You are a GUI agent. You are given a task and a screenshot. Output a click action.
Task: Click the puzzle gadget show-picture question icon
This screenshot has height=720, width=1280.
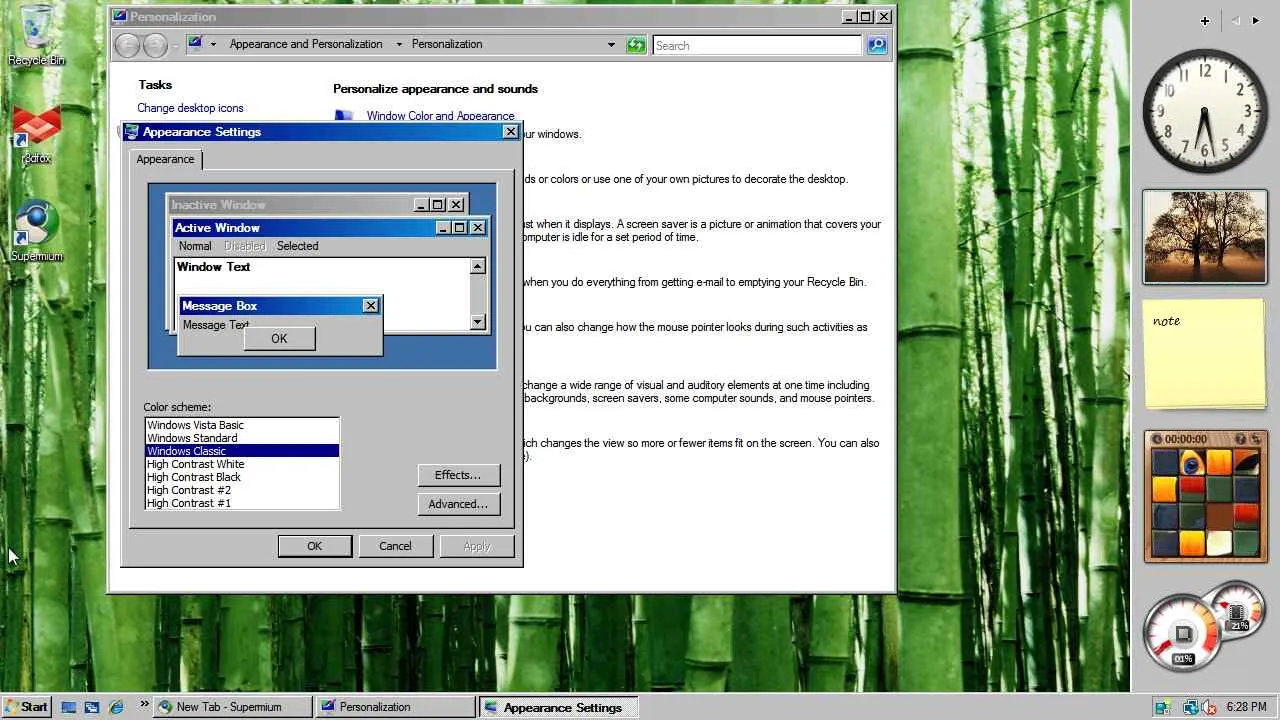click(1240, 439)
